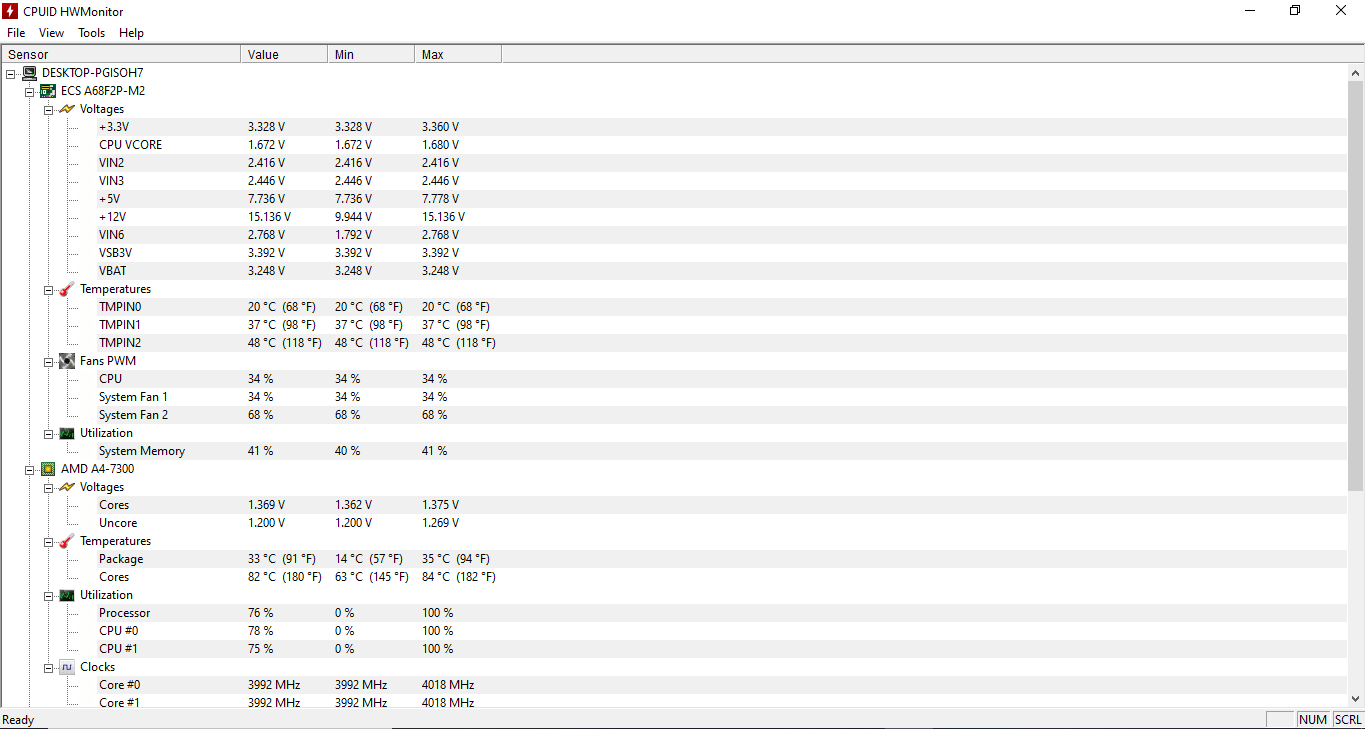Collapse the Fans PWM group

(49, 361)
